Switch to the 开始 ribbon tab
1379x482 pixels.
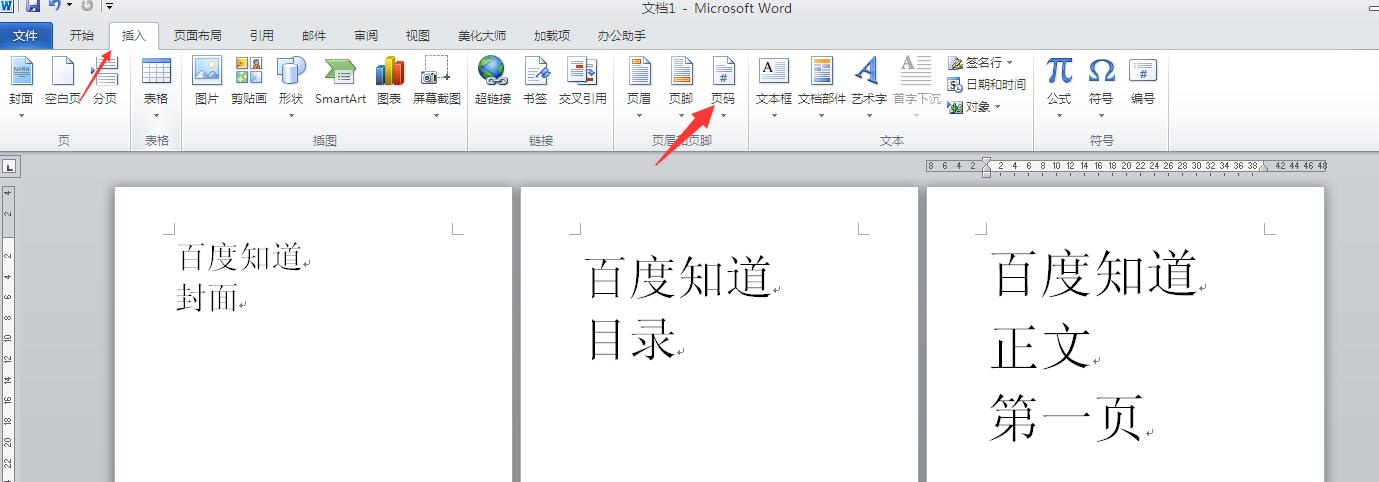pos(82,36)
